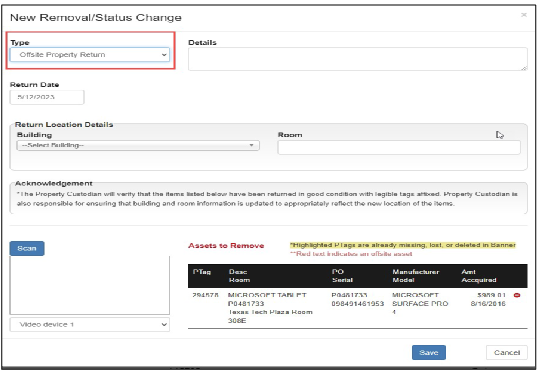The height and width of the screenshot is (371, 538).
Task: Remove asset 294578 with red minus icon
Action: click(517, 295)
